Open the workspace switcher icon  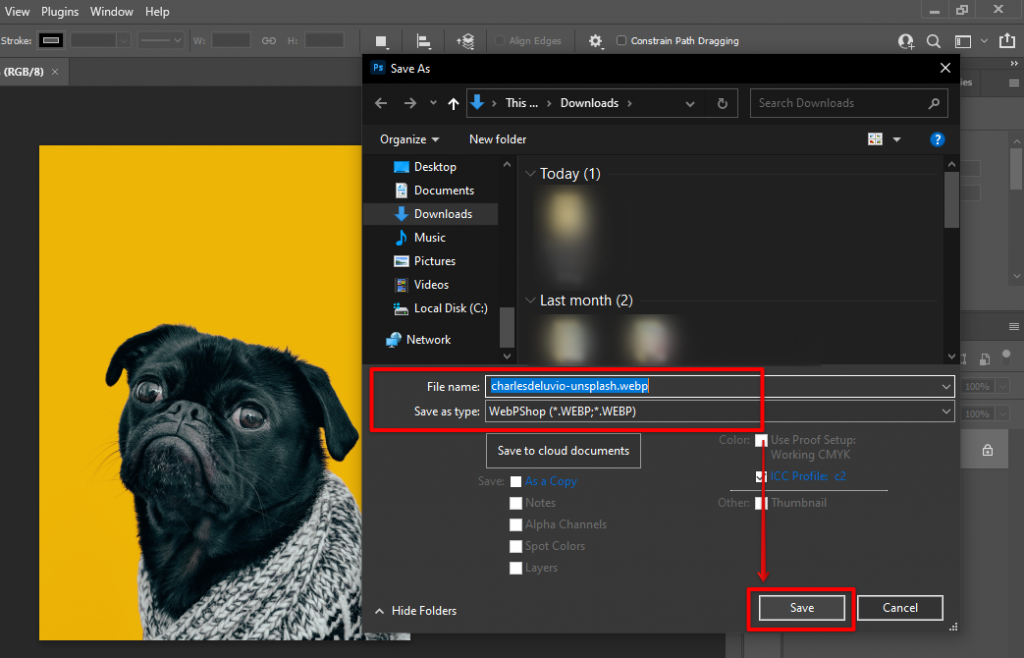[x=965, y=41]
